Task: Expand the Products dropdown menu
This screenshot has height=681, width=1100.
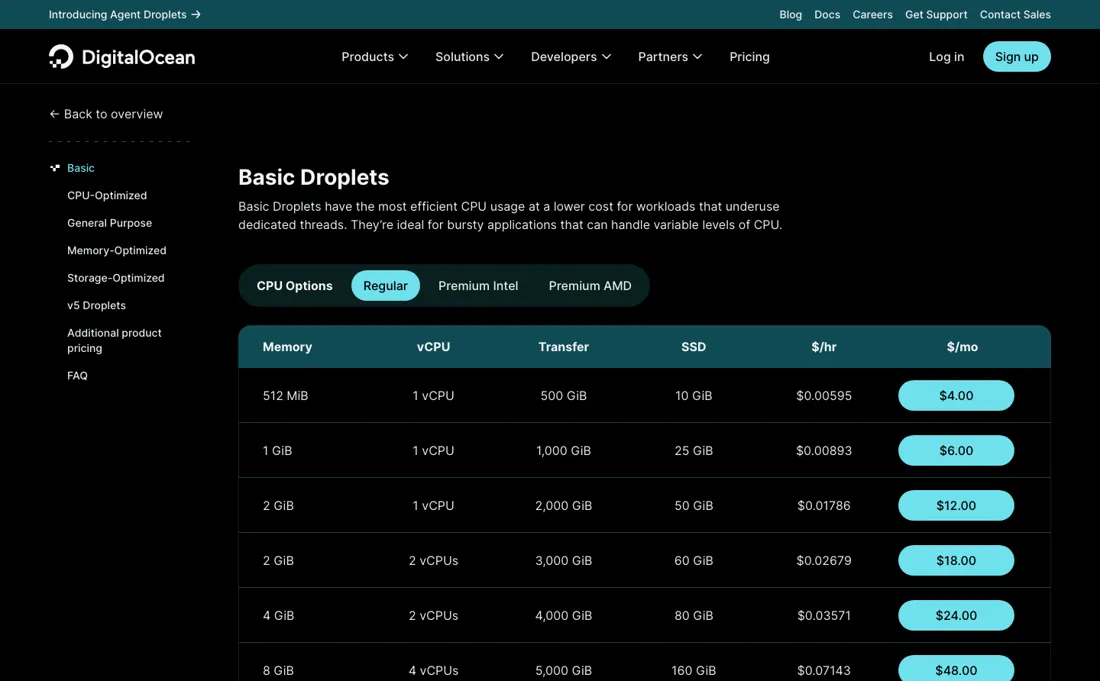Action: pyautogui.click(x=375, y=57)
